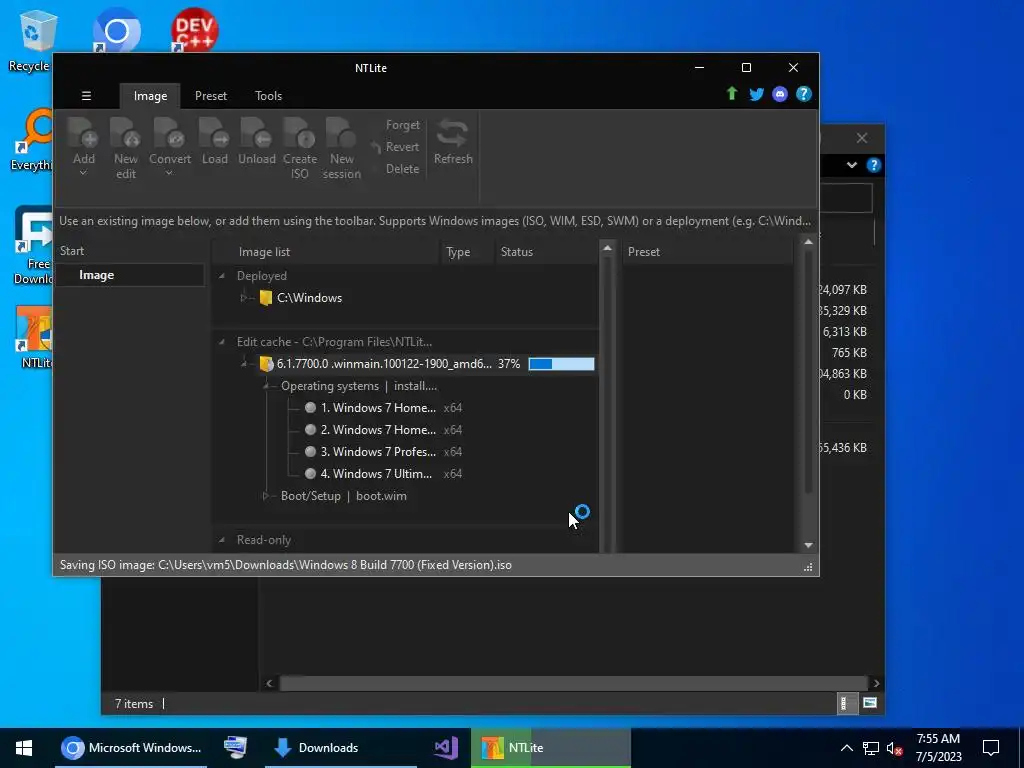The width and height of the screenshot is (1024, 768).
Task: Collapse the Edit cache group
Action: (222, 342)
